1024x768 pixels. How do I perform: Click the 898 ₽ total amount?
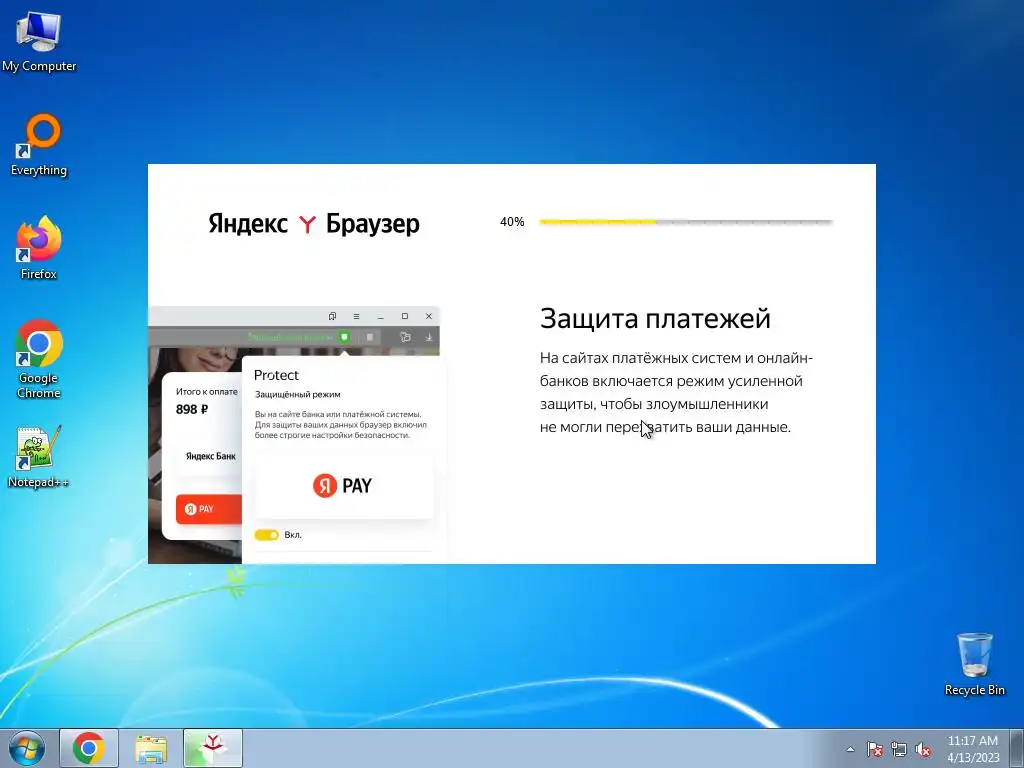tap(192, 409)
